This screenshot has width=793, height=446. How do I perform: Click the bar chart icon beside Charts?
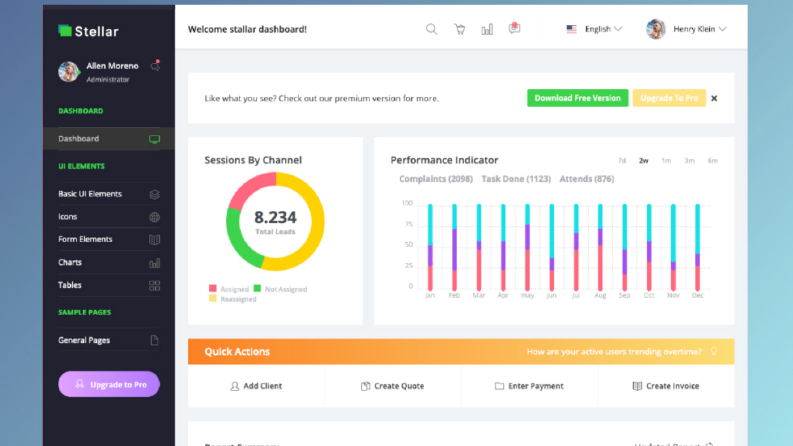(154, 263)
